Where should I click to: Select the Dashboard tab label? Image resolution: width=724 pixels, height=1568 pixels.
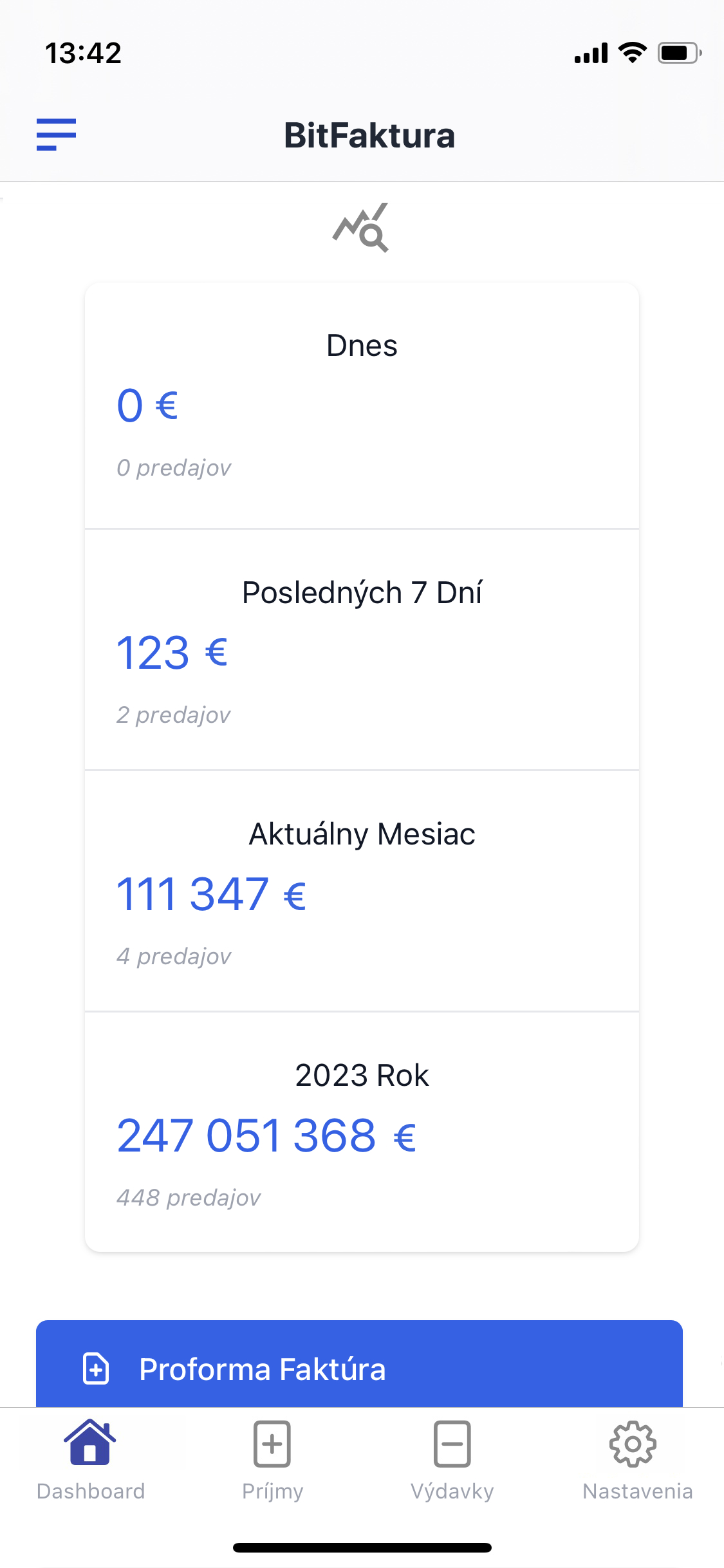click(x=91, y=1491)
